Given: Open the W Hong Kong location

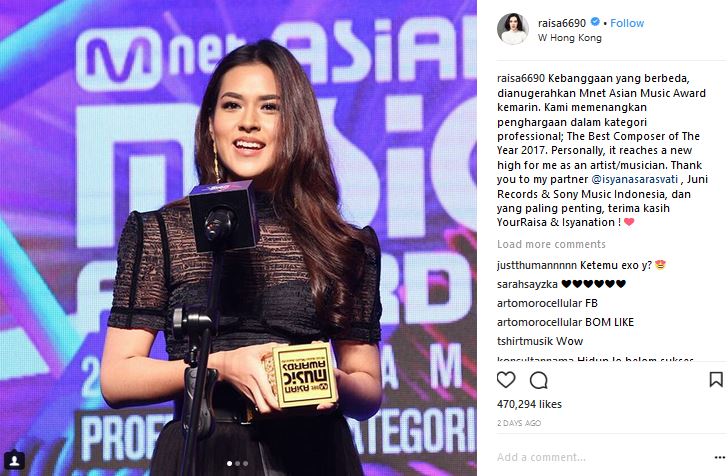Looking at the screenshot, I should (x=570, y=38).
